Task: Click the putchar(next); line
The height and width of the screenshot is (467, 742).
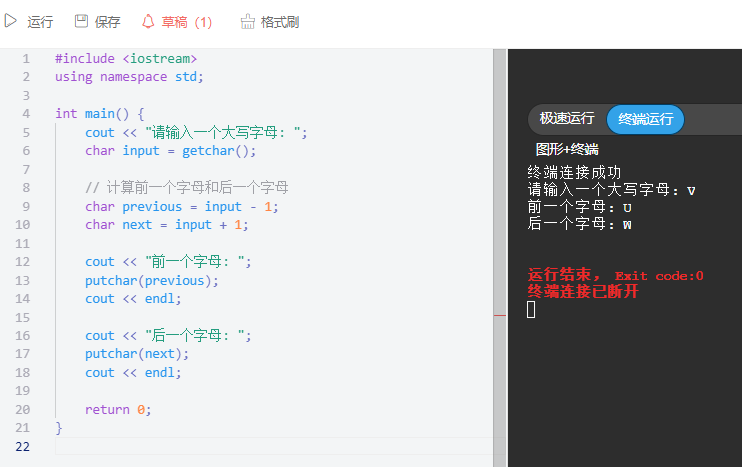Action: tap(137, 354)
